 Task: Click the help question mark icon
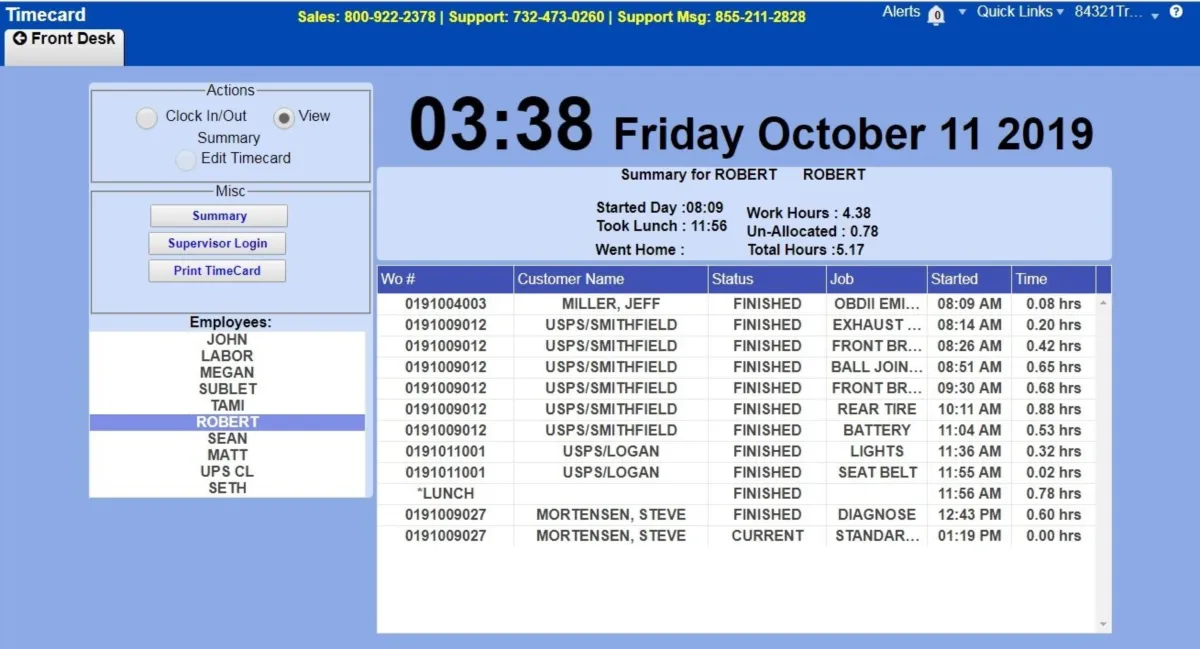point(1176,12)
